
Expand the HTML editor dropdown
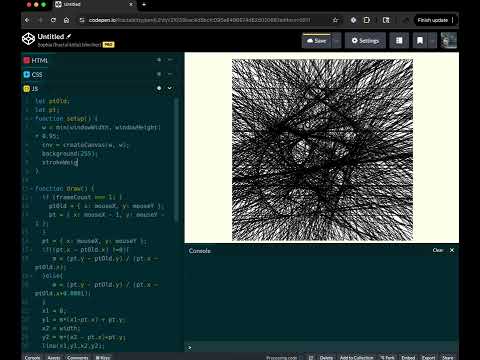coord(170,60)
